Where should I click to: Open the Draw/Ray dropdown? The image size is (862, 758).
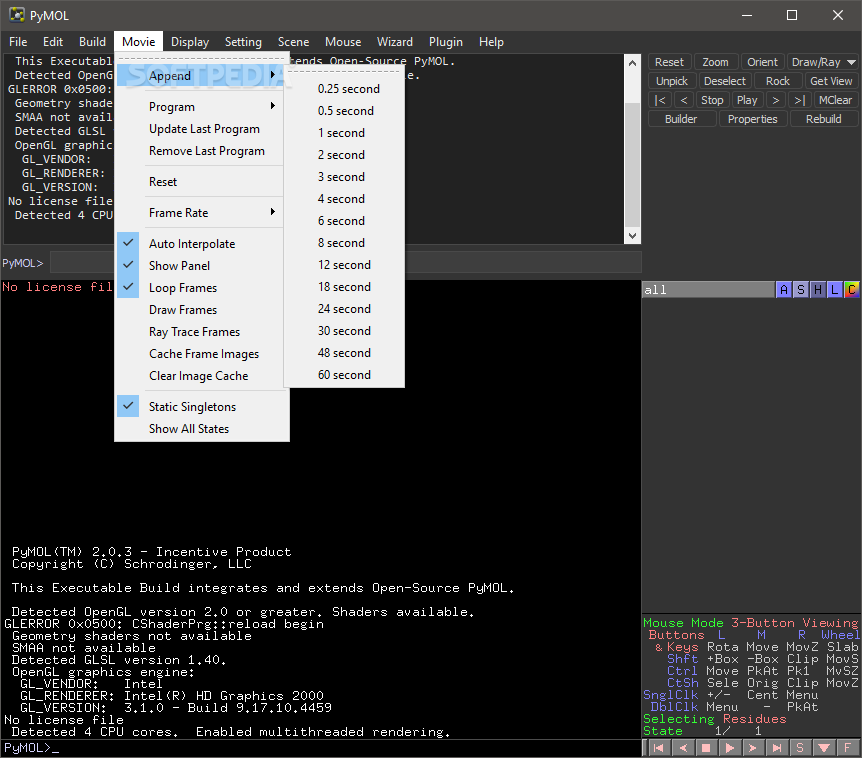click(822, 62)
